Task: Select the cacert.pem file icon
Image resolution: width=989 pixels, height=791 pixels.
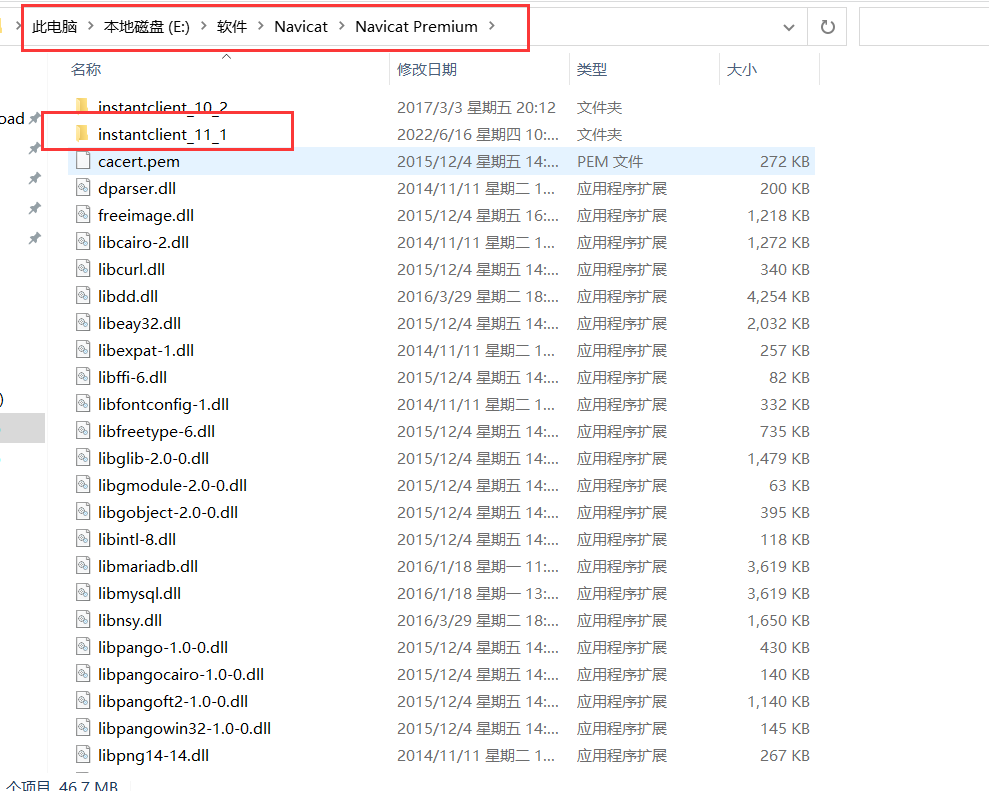Action: [x=83, y=160]
